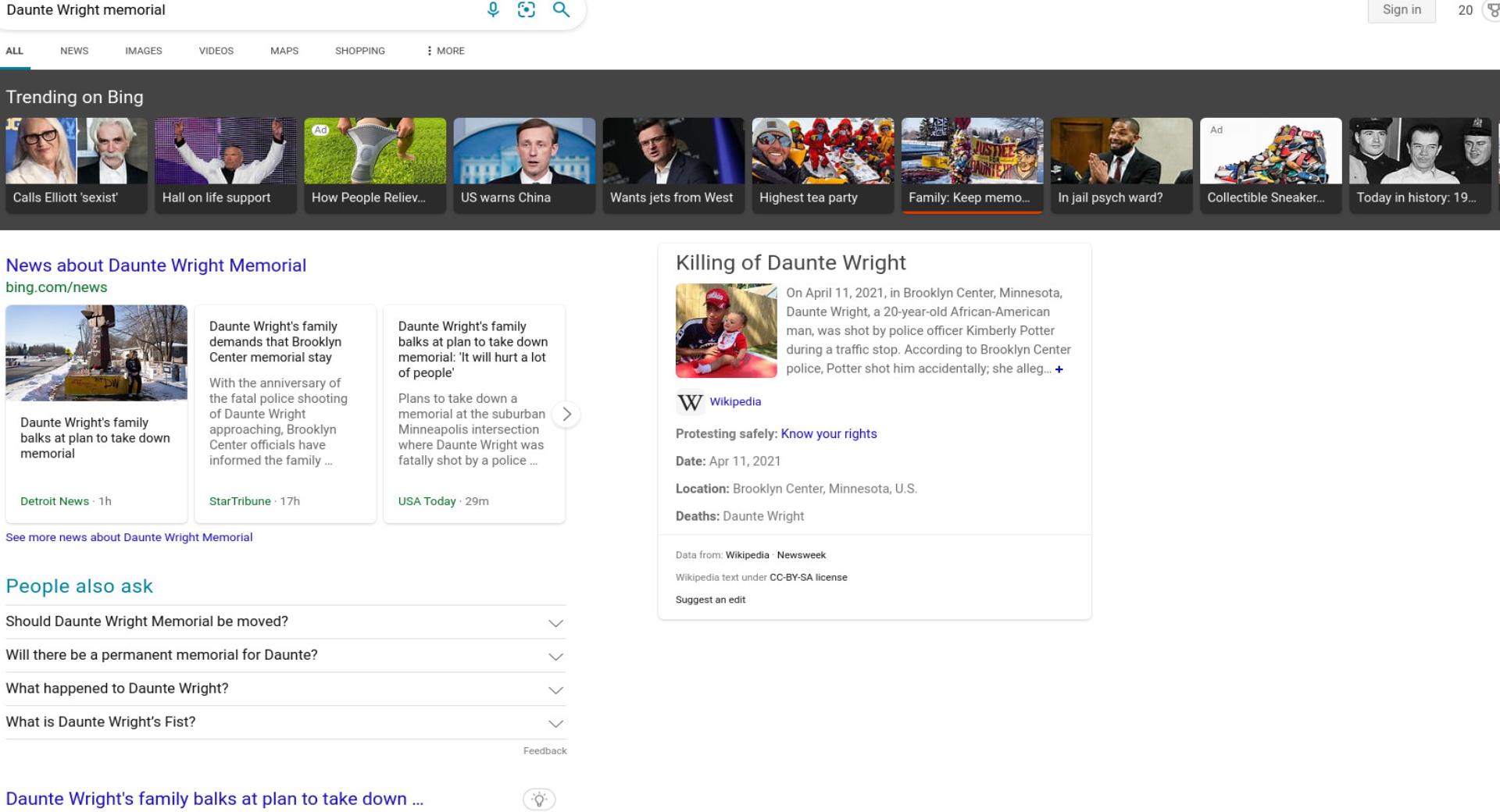
Task: Click the Wikipedia W logo icon
Action: [689, 402]
